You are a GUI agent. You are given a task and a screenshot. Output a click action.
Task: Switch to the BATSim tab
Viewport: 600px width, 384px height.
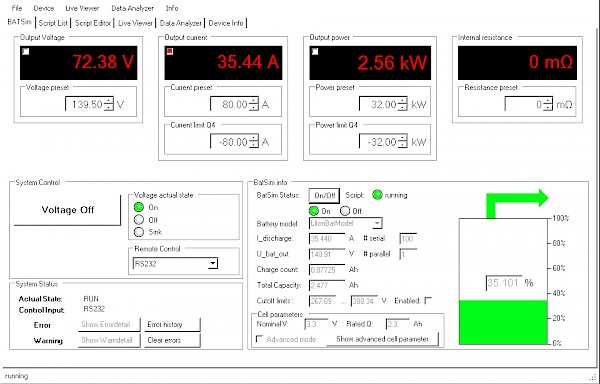pos(20,22)
